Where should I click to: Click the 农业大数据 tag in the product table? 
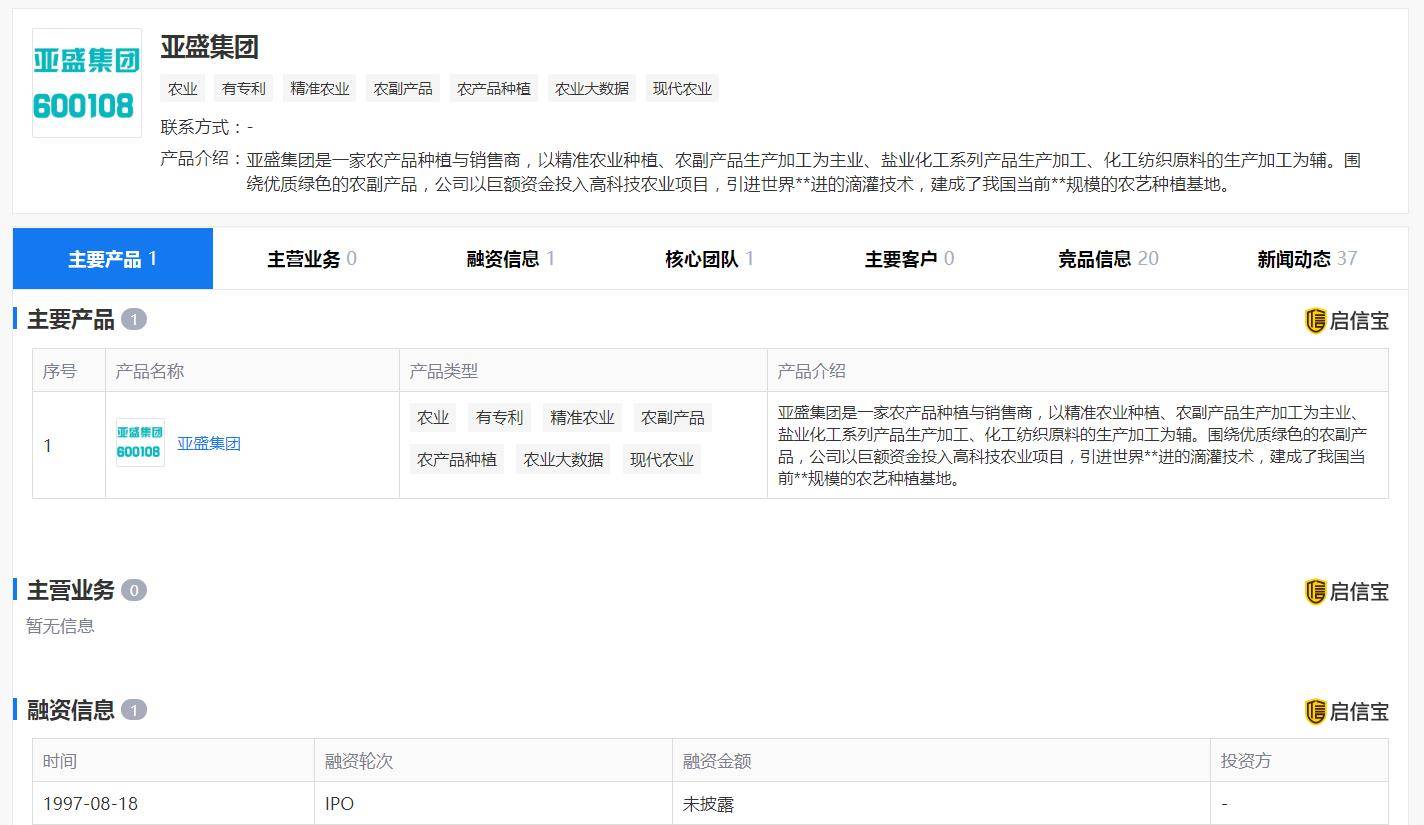(564, 459)
